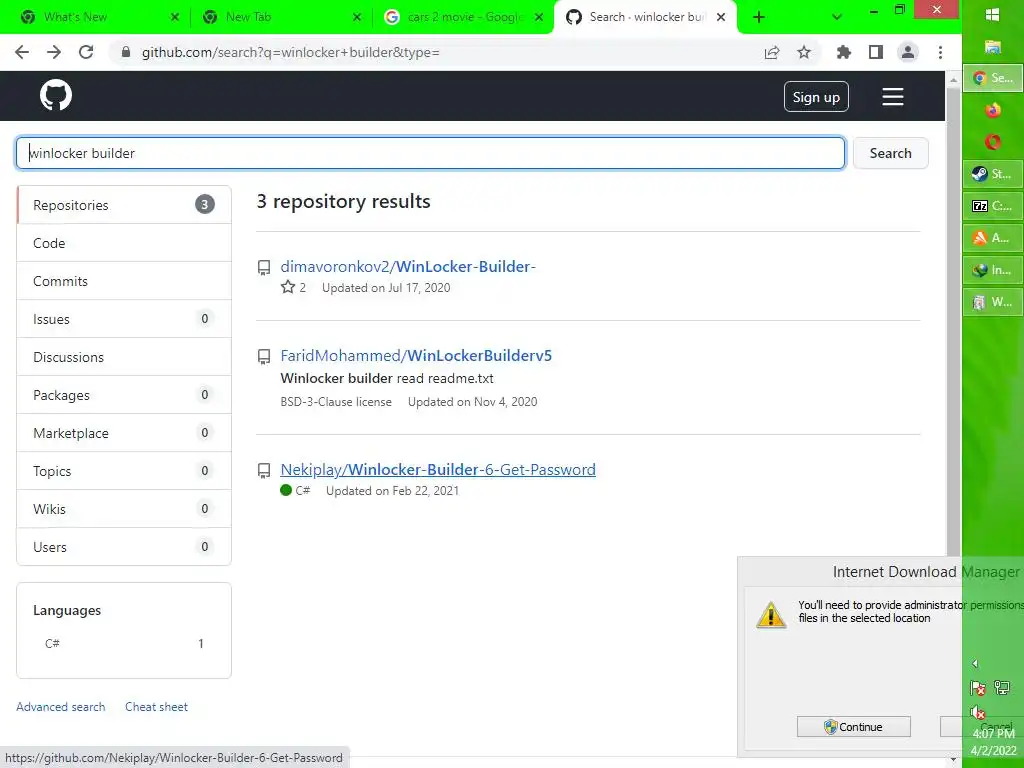Click the BSD-3-Clause license text
The image size is (1024, 768).
tap(336, 402)
